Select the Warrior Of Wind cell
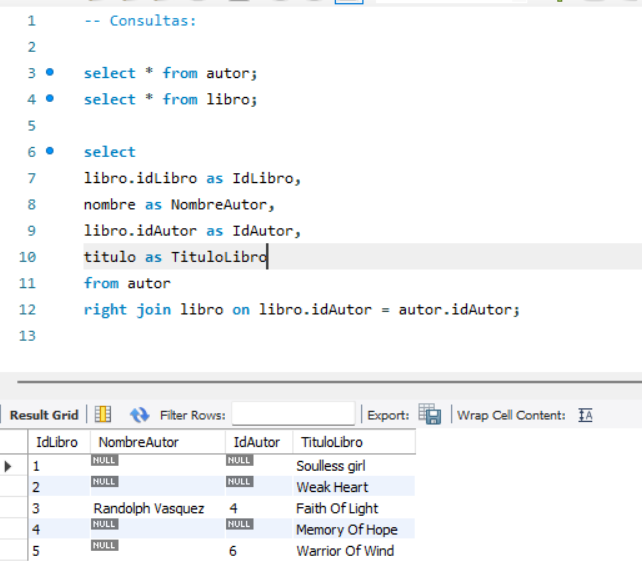The height and width of the screenshot is (576, 642). tap(345, 551)
